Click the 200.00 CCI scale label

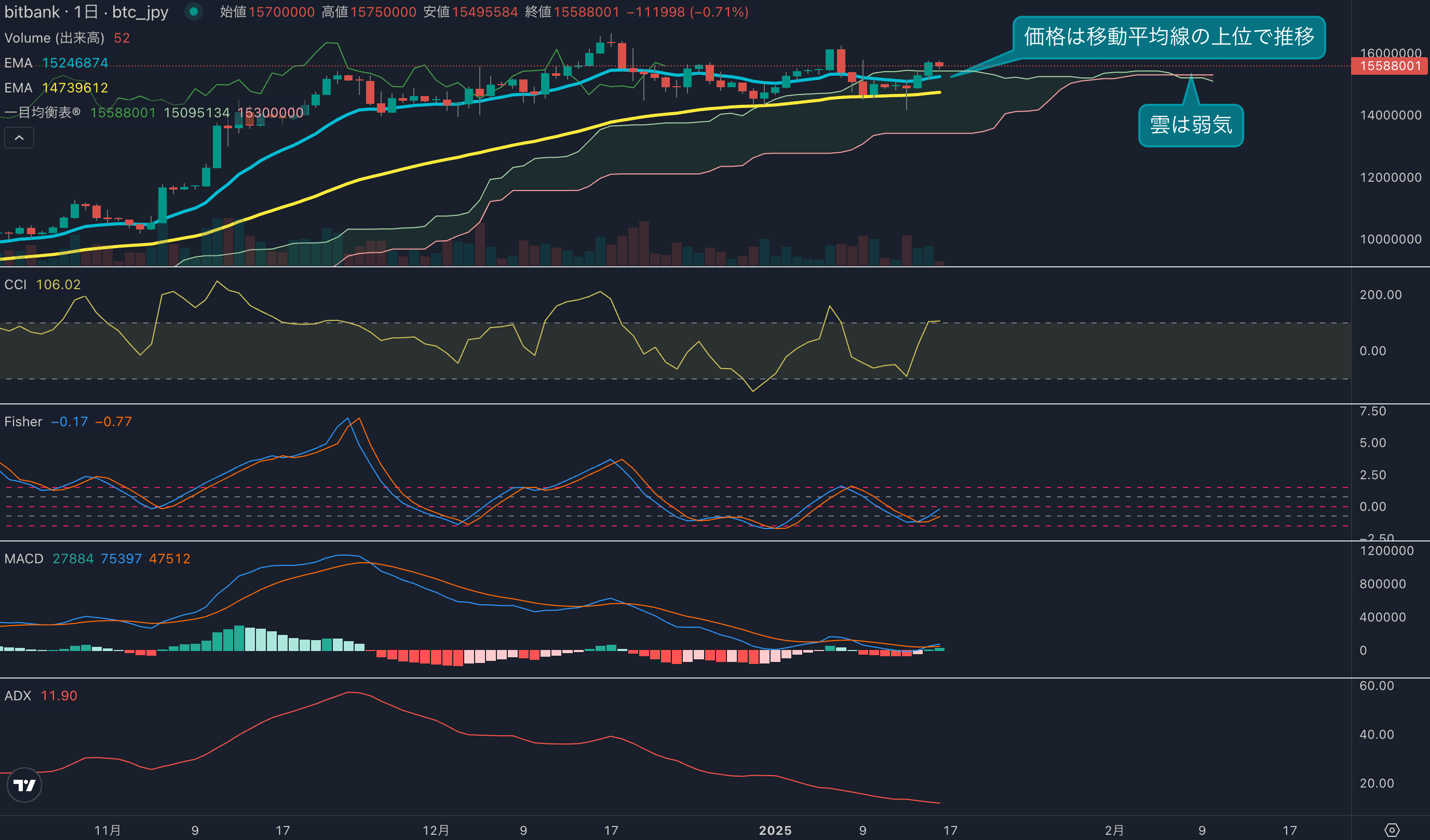coord(1380,295)
